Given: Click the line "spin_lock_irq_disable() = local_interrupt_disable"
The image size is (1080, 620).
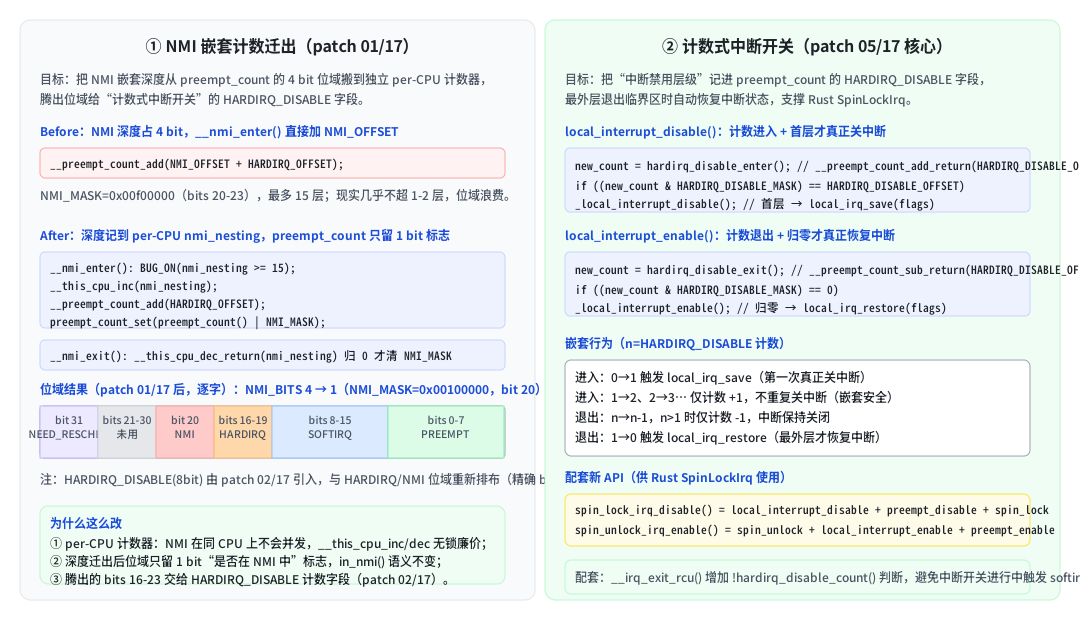Looking at the screenshot, I should click(812, 510).
